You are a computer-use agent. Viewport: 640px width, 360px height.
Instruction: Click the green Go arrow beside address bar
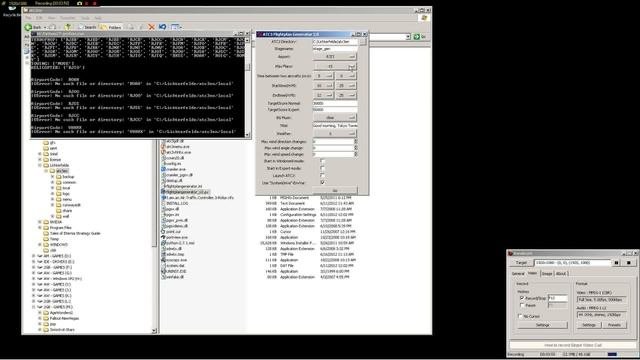click(x=417, y=37)
